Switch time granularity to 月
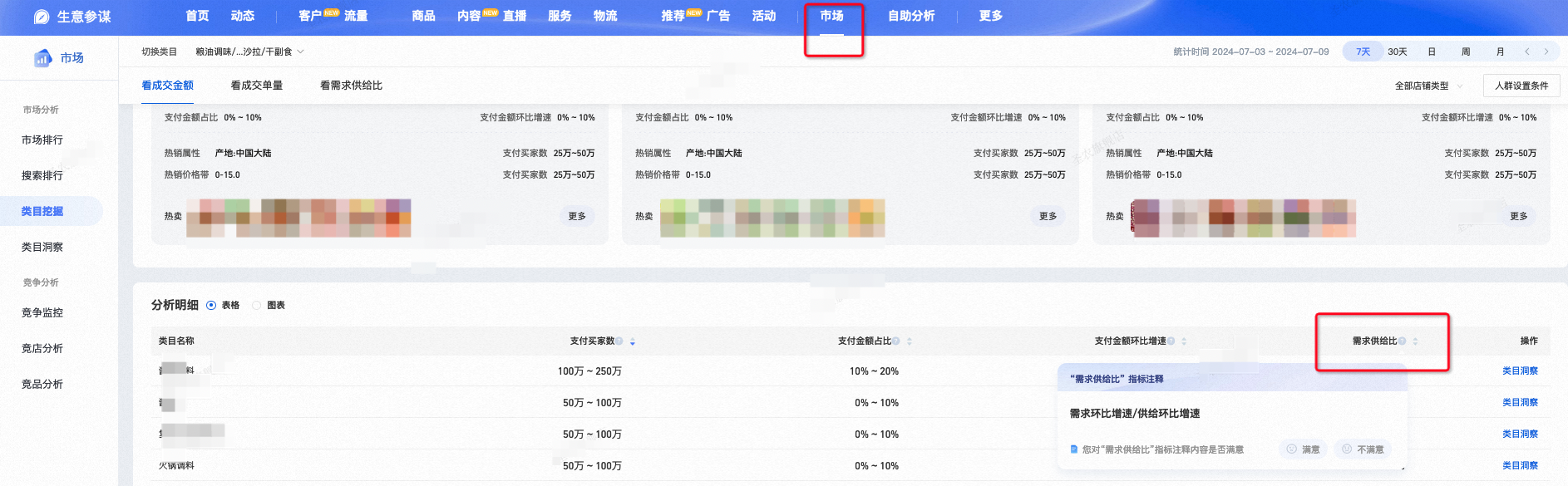Screen dimensions: 1568x486 pyautogui.click(x=1500, y=52)
